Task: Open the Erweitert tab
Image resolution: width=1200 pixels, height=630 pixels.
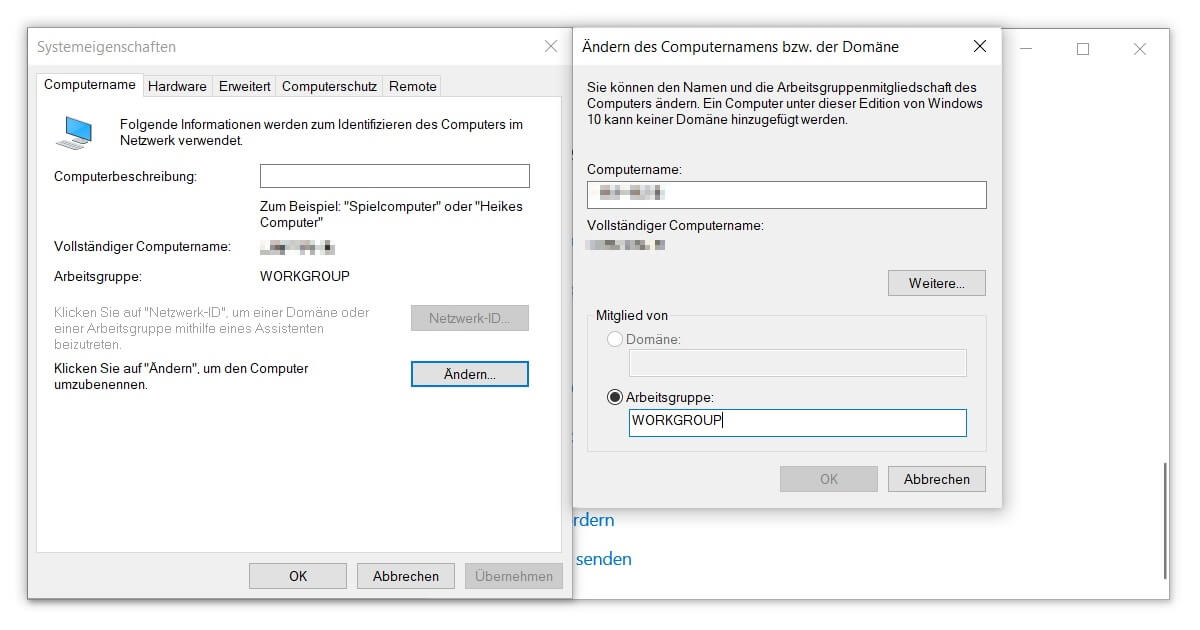Action: [x=244, y=86]
